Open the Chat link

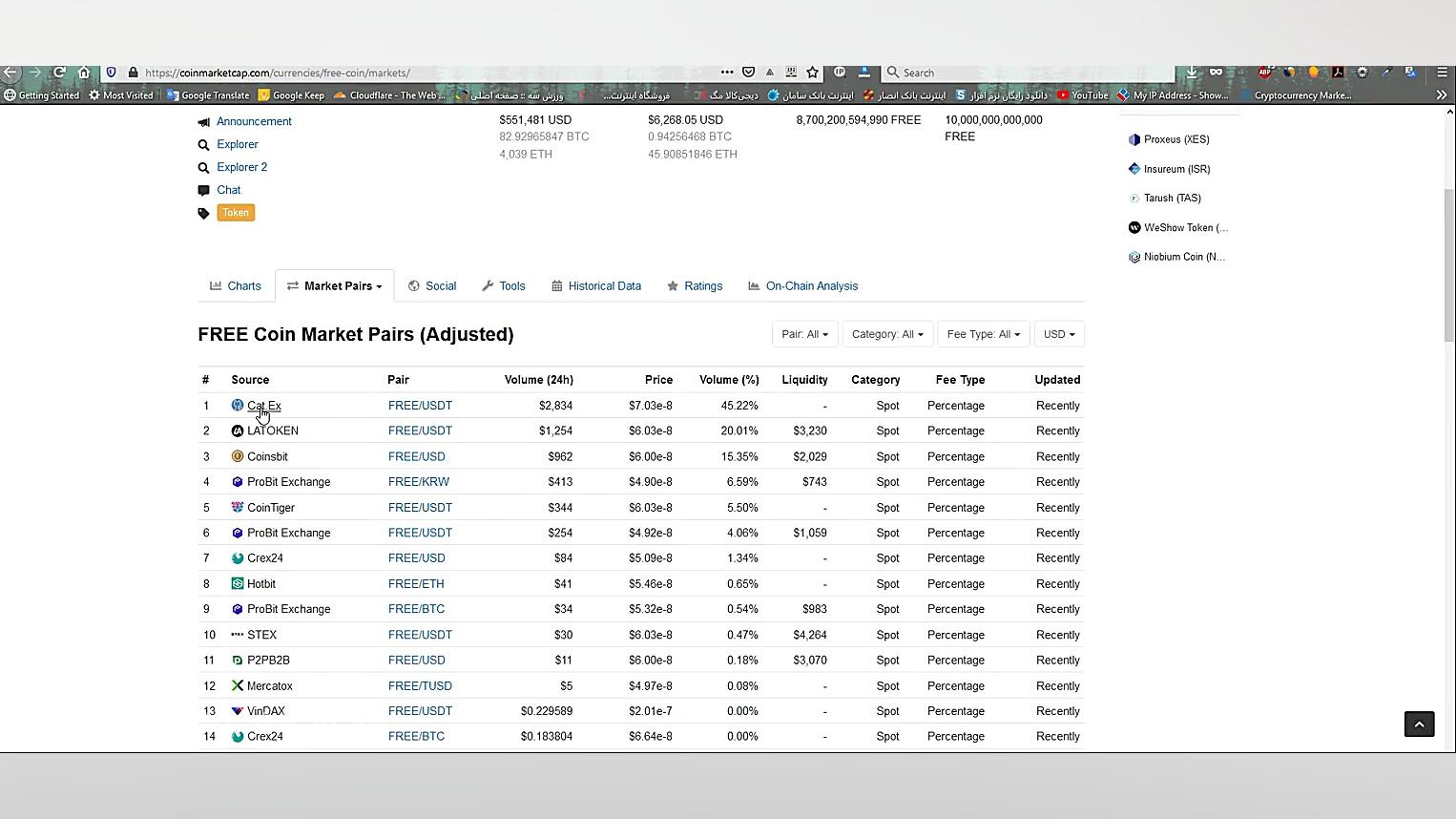[x=228, y=190]
